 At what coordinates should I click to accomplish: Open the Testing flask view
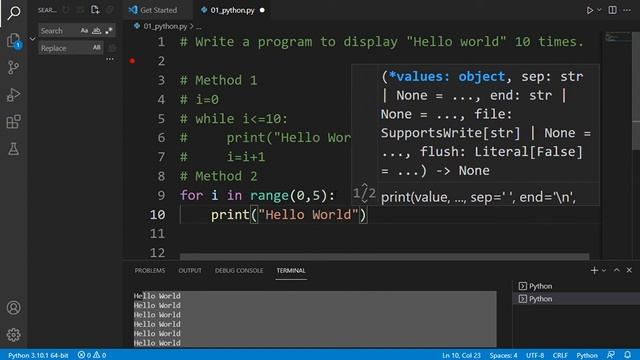click(x=13, y=149)
